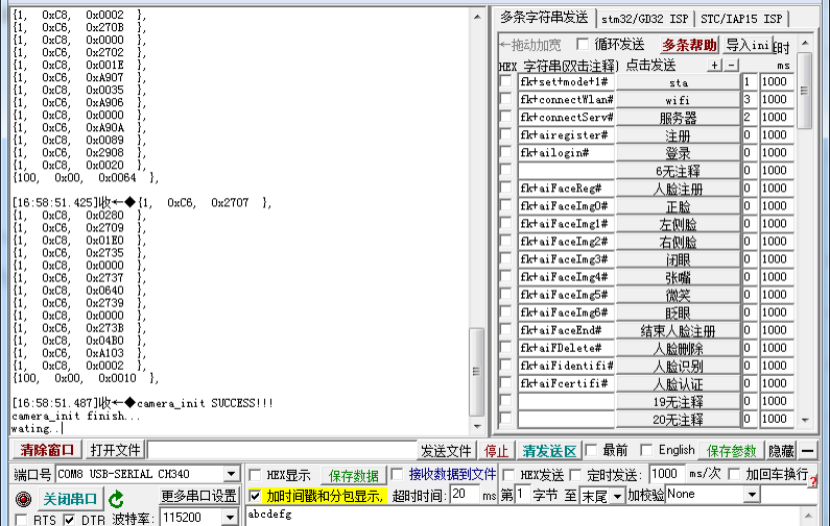The image size is (830, 526).
Task: Click the 人脸识别 send button
Action: pos(678,366)
